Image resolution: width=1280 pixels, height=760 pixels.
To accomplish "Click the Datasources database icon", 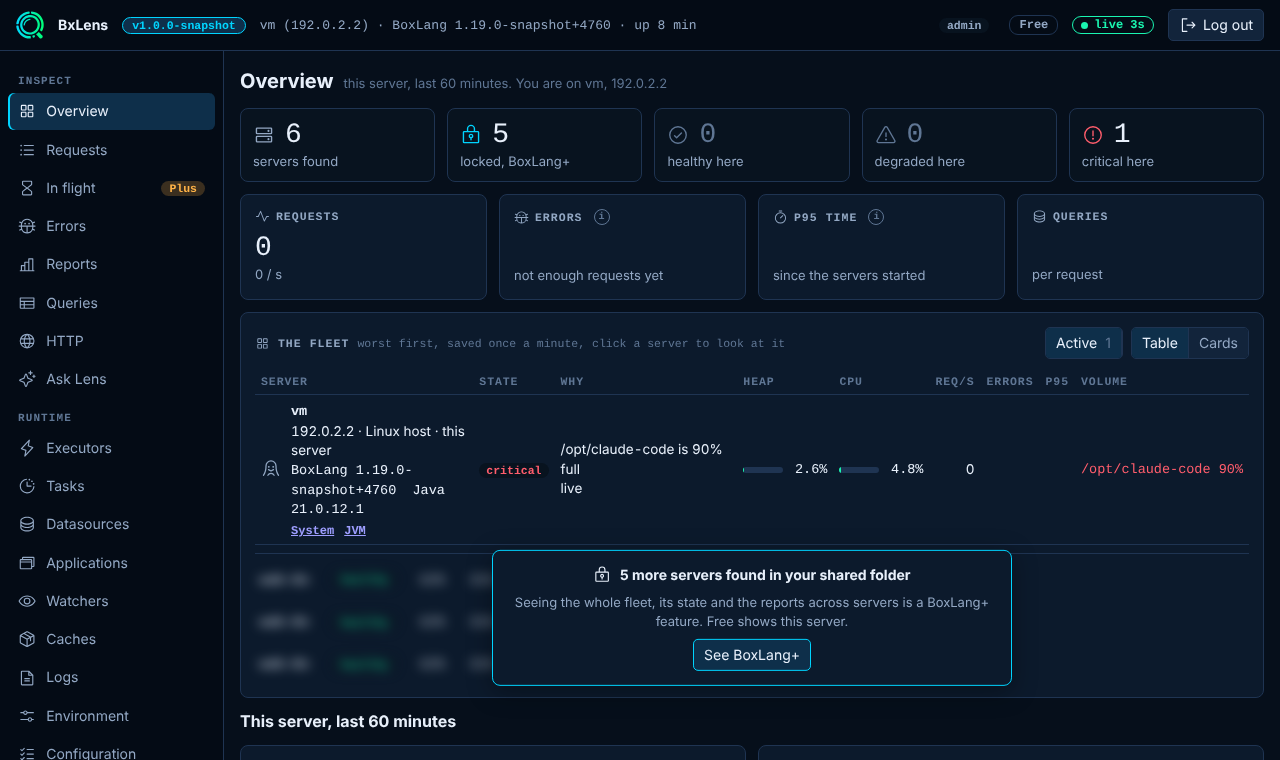I will [27, 524].
